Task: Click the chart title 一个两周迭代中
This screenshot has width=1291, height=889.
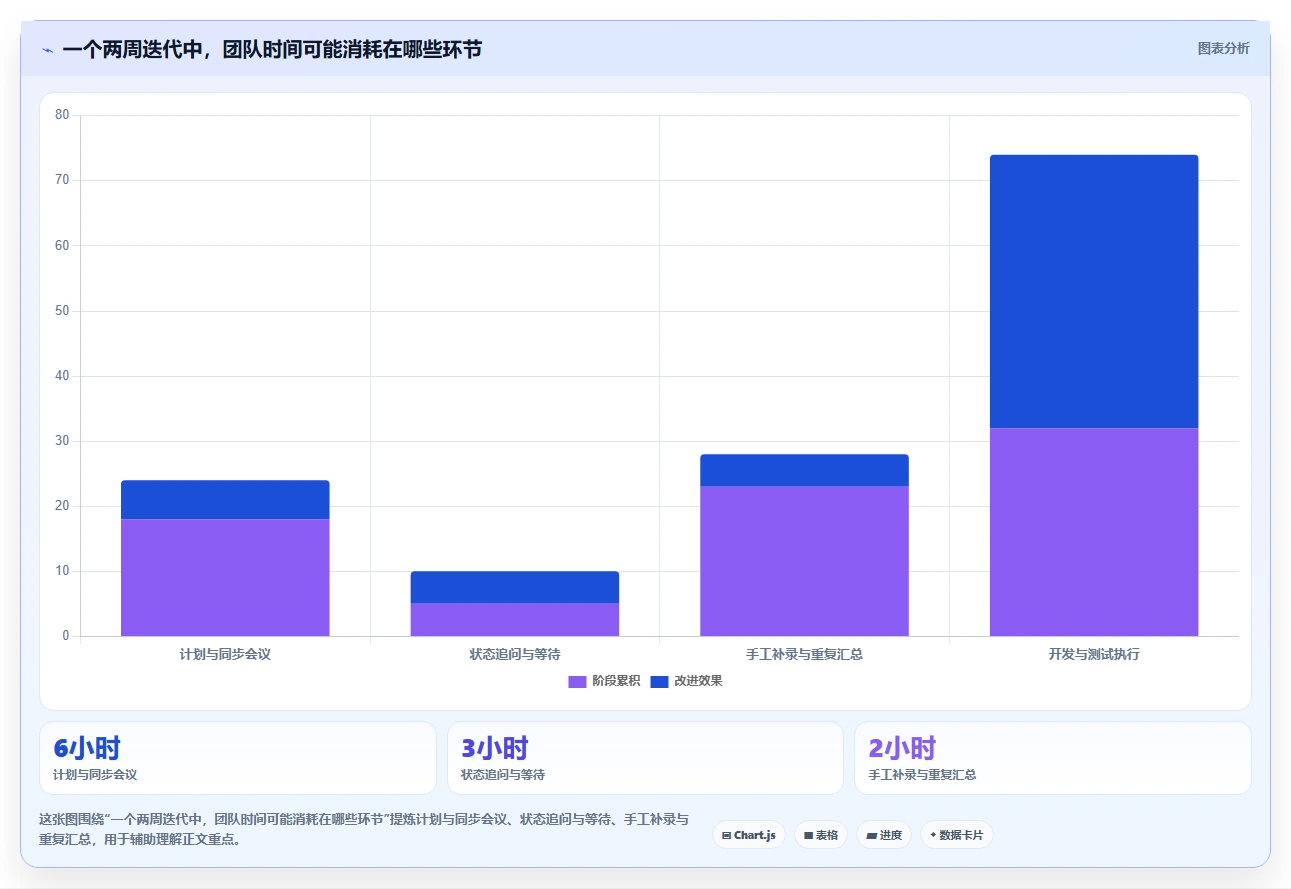Action: (271, 48)
